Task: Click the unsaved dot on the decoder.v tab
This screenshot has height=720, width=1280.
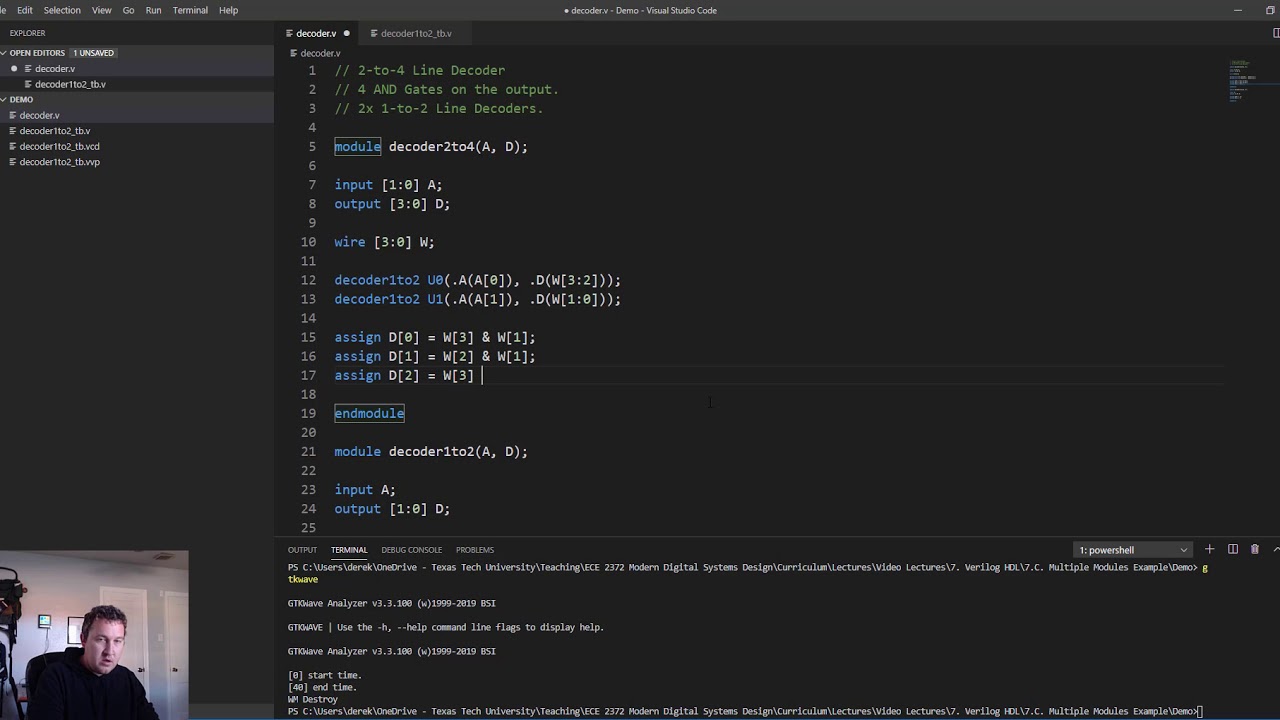Action: pos(347,33)
